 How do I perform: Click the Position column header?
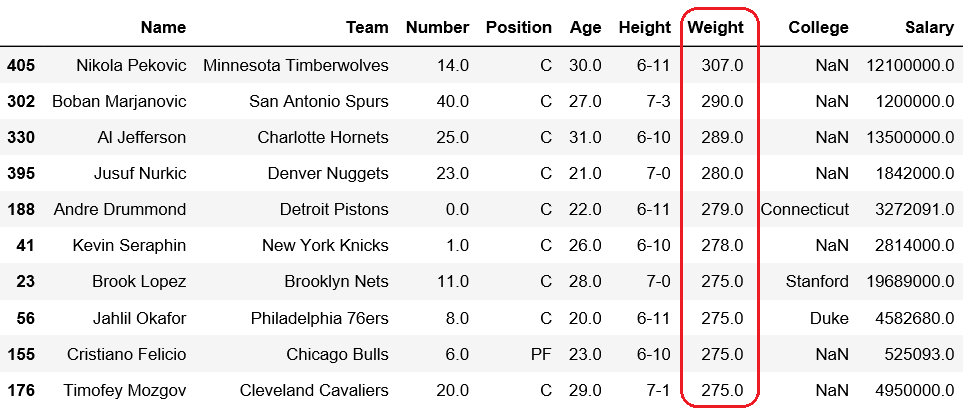(519, 27)
